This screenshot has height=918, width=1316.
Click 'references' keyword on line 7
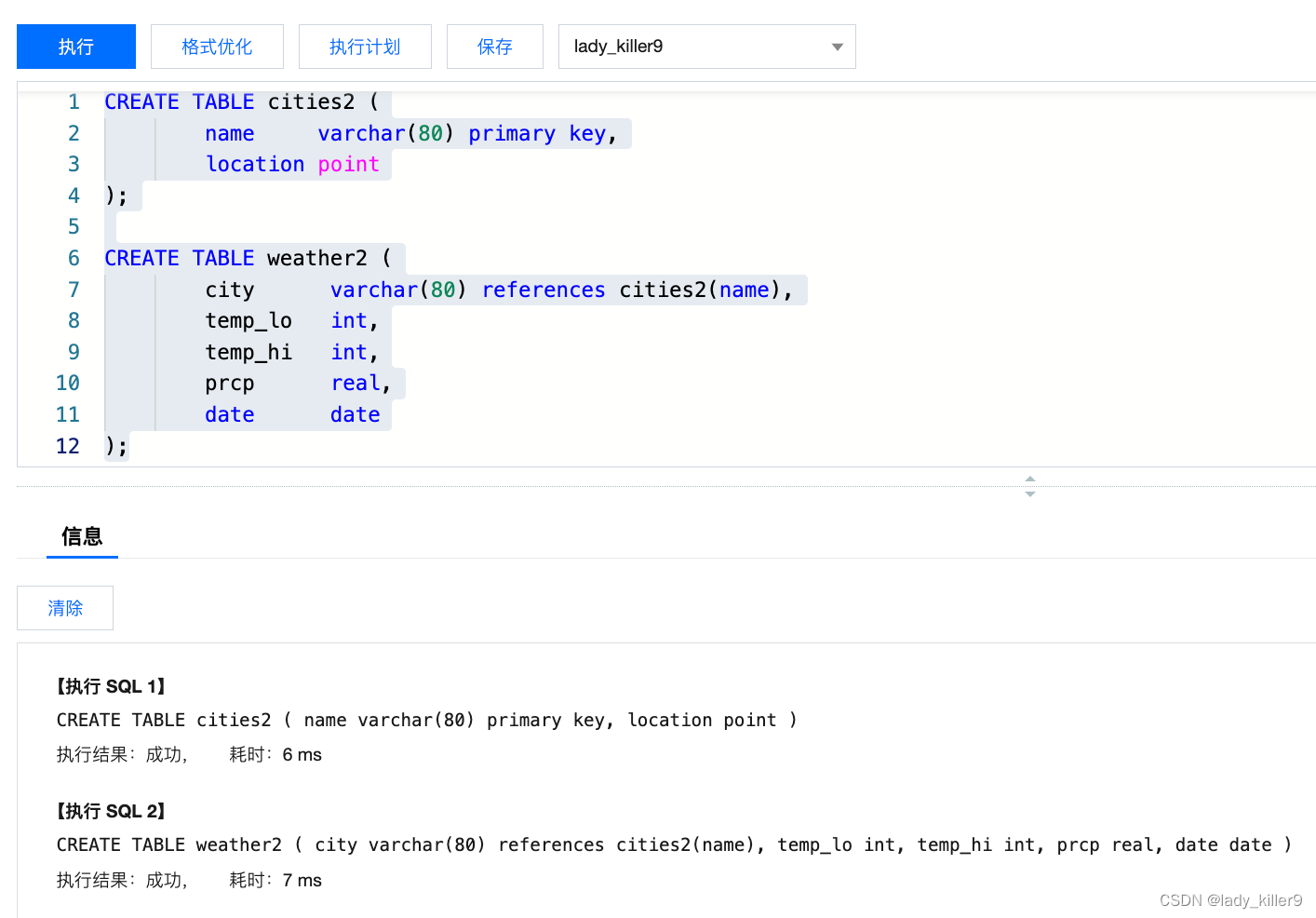[544, 290]
